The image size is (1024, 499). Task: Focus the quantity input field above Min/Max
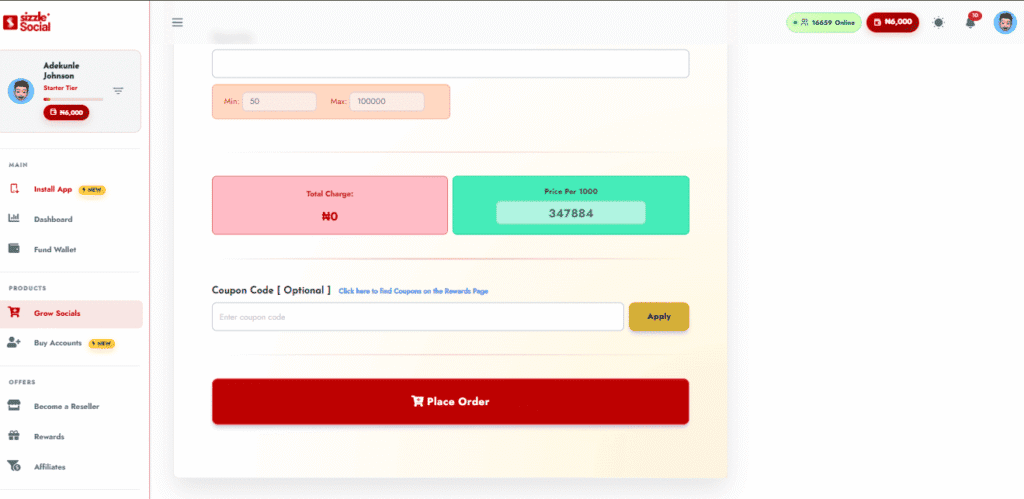(x=451, y=64)
